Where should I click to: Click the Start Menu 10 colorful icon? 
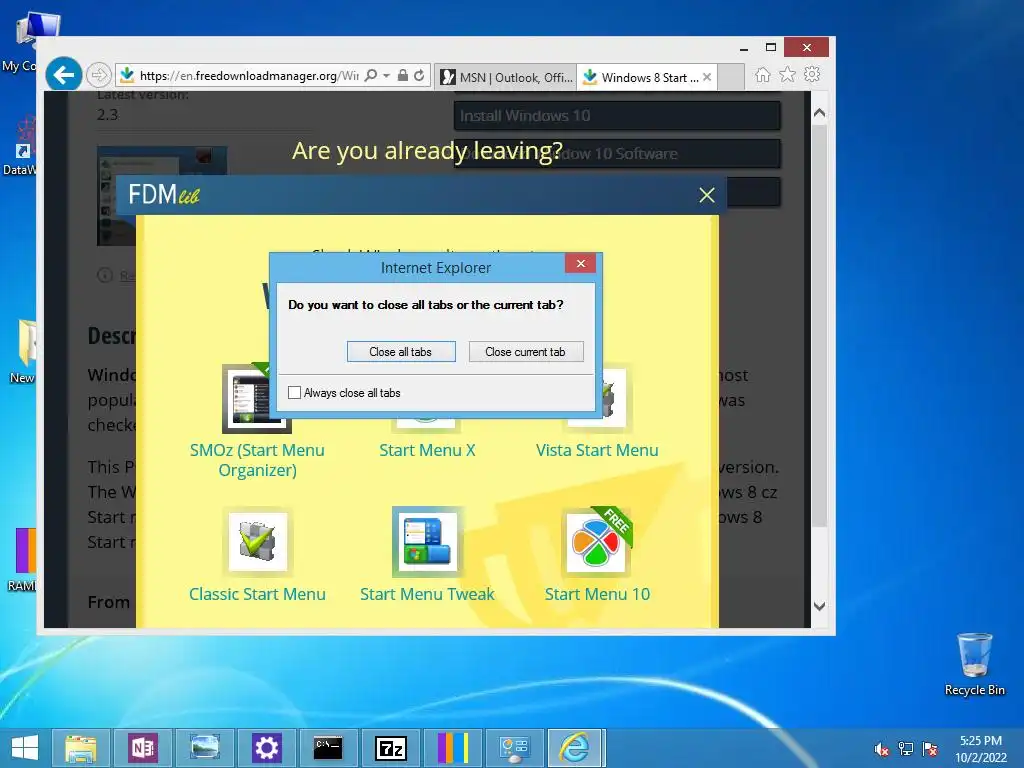click(x=597, y=542)
